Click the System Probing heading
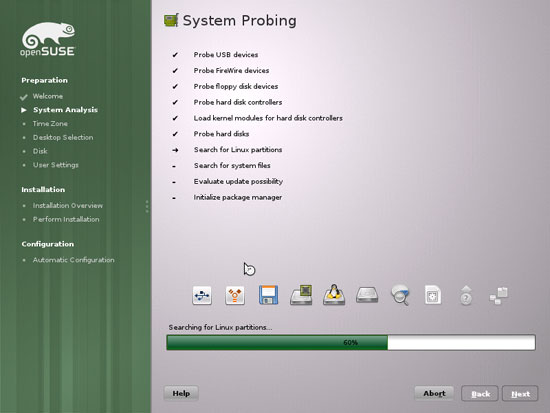The image size is (550, 413). [240, 20]
